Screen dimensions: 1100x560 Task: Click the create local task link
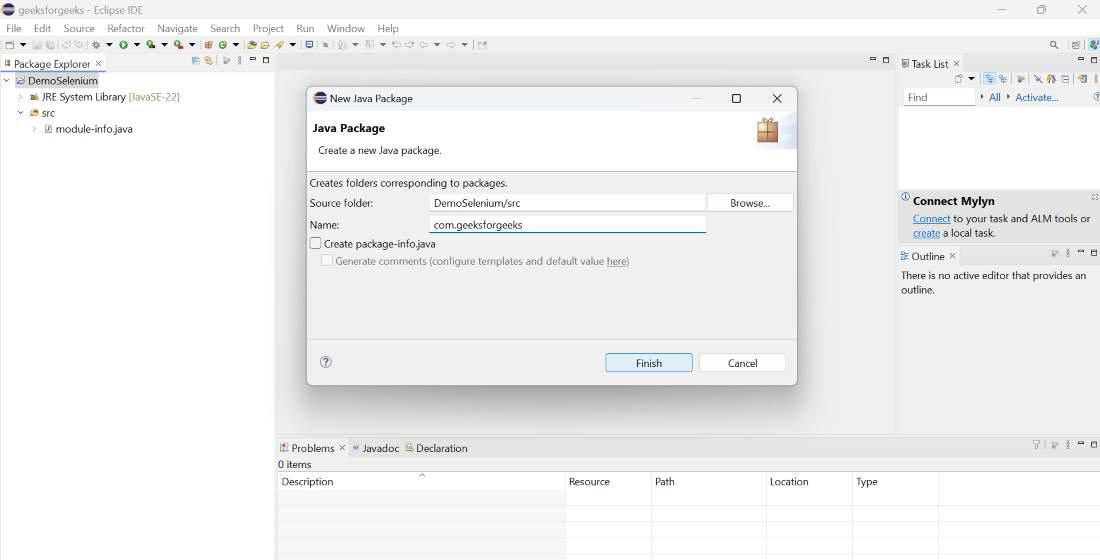click(926, 233)
